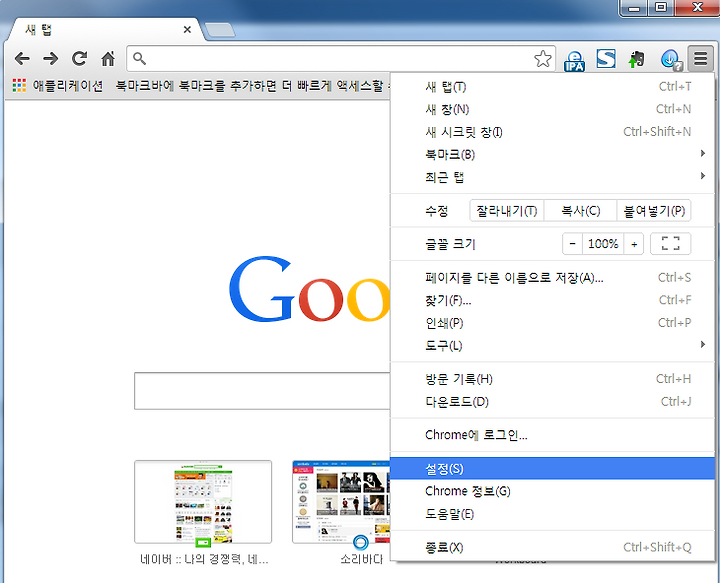
Task: Click the 네이버 caption link
Action: point(204,559)
